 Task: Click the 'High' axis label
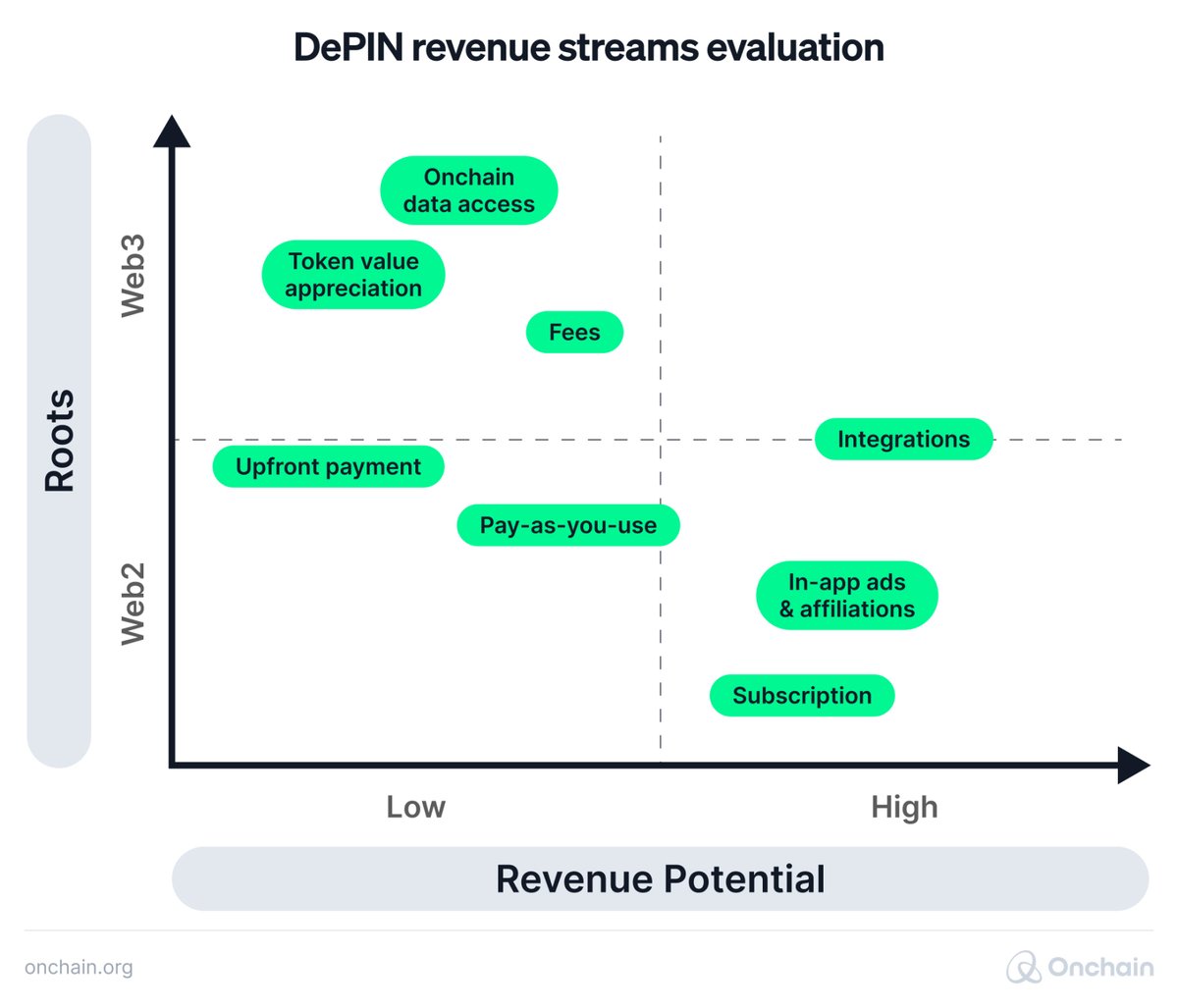pyautogui.click(x=904, y=807)
